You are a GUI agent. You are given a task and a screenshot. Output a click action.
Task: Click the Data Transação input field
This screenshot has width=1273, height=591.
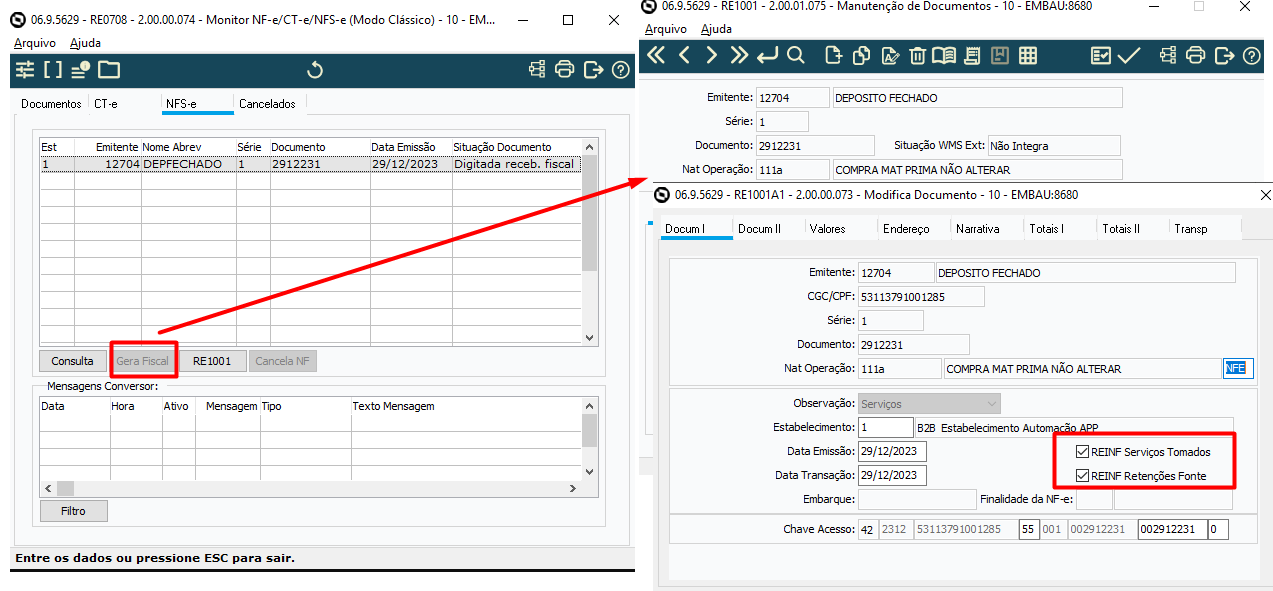point(892,476)
